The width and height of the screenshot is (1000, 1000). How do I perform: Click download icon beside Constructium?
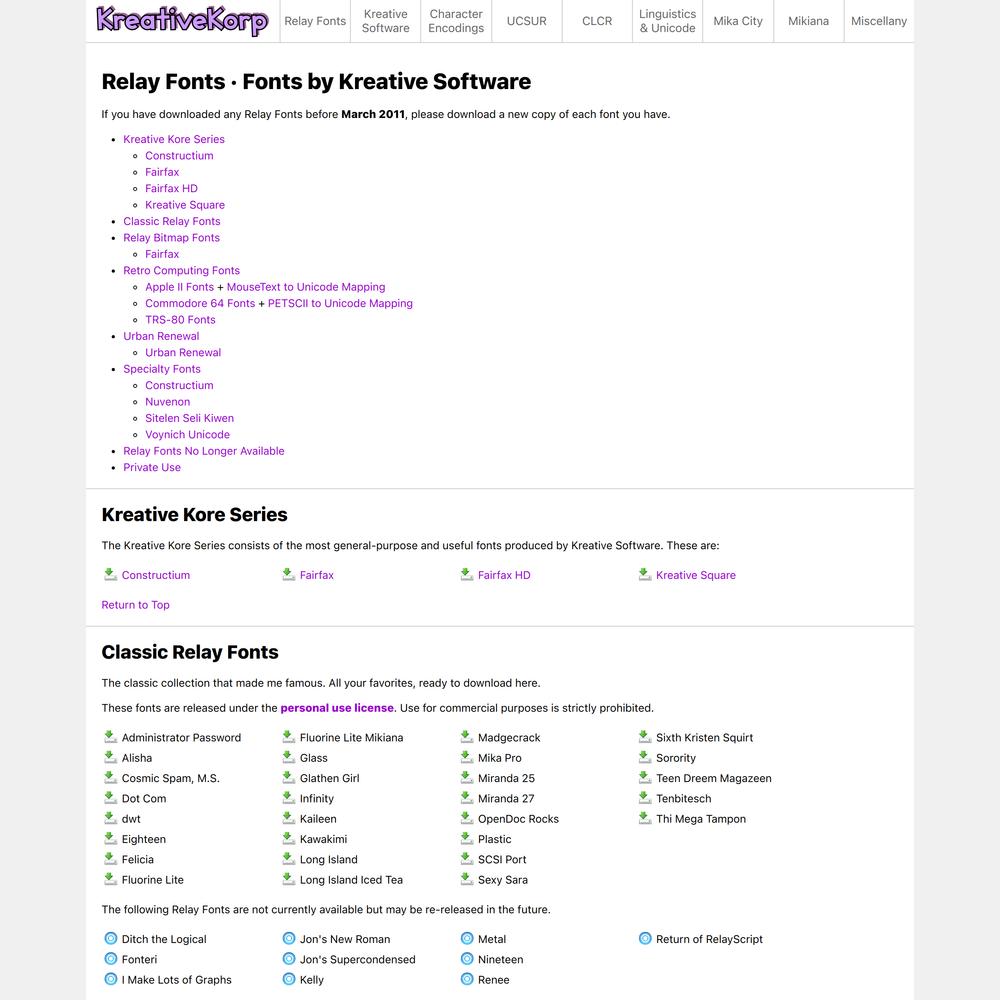pos(110,575)
